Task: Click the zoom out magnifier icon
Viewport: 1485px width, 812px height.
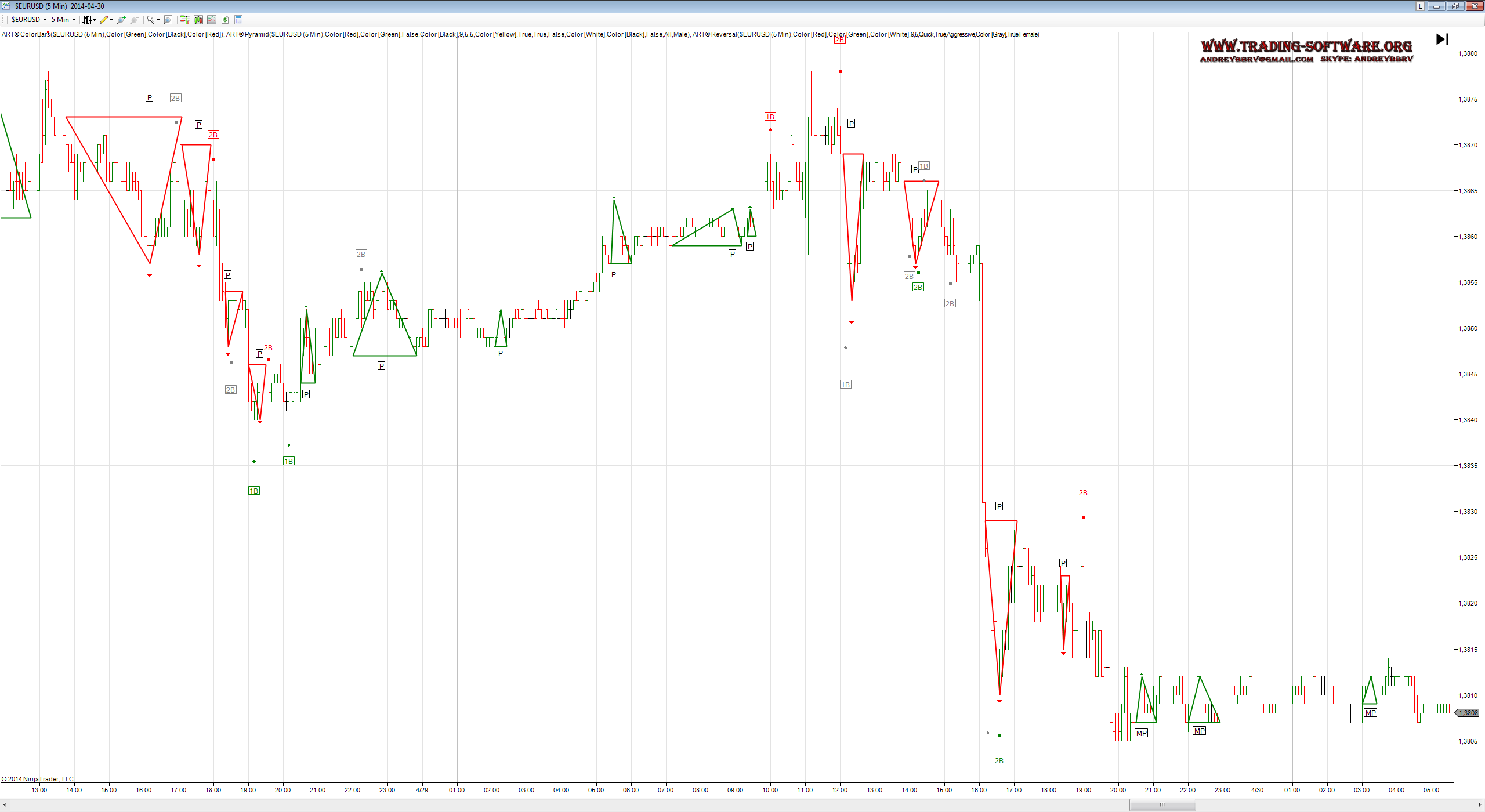Action: click(135, 20)
